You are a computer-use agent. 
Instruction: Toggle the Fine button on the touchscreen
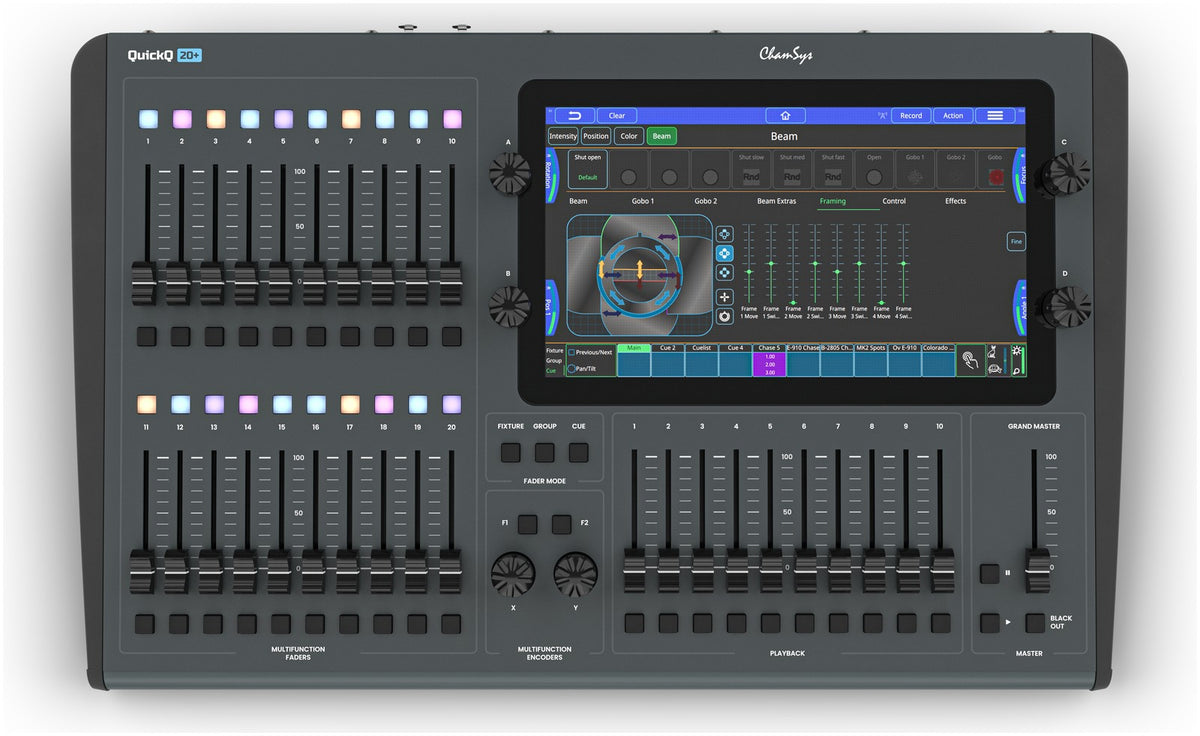[x=1016, y=242]
